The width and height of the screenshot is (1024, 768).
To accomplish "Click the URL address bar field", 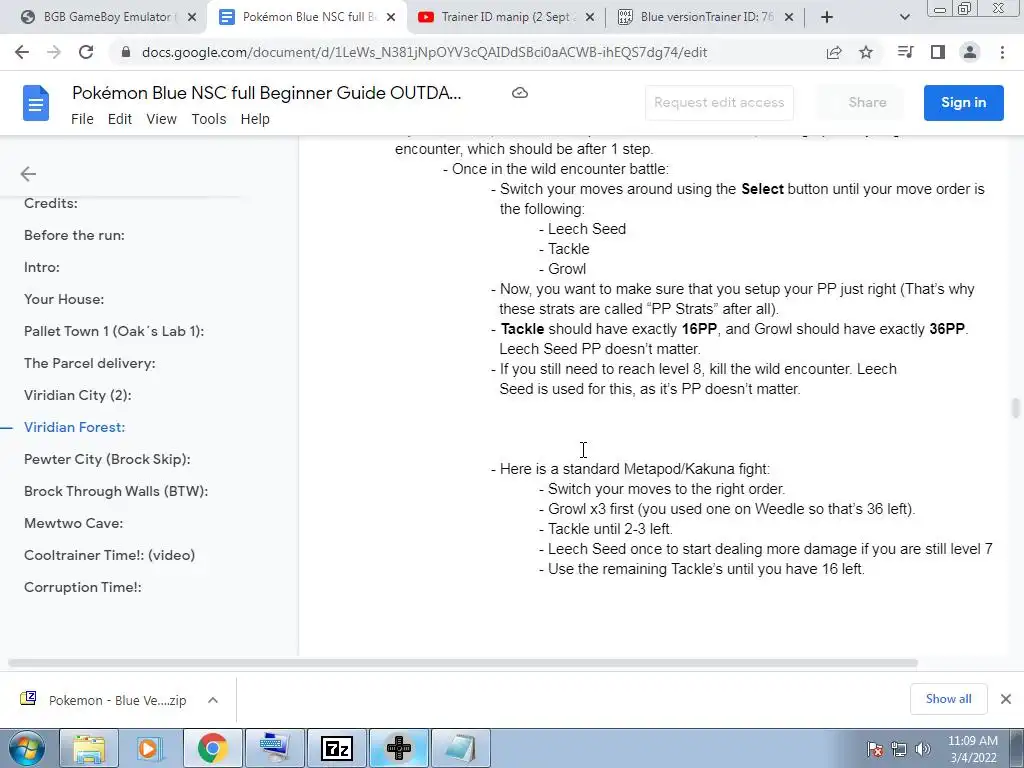I will 424,52.
